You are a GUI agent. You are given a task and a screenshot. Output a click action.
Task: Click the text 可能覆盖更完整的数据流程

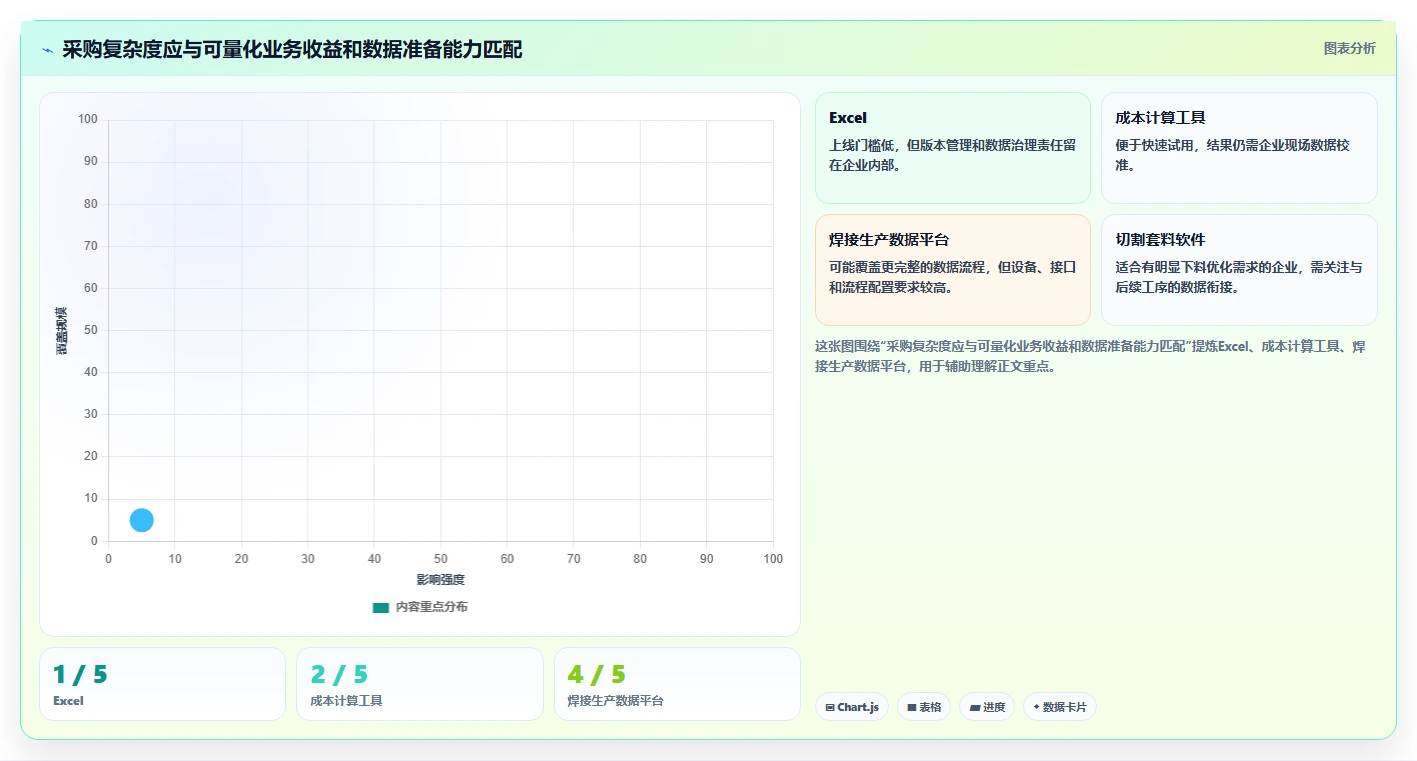[x=908, y=267]
